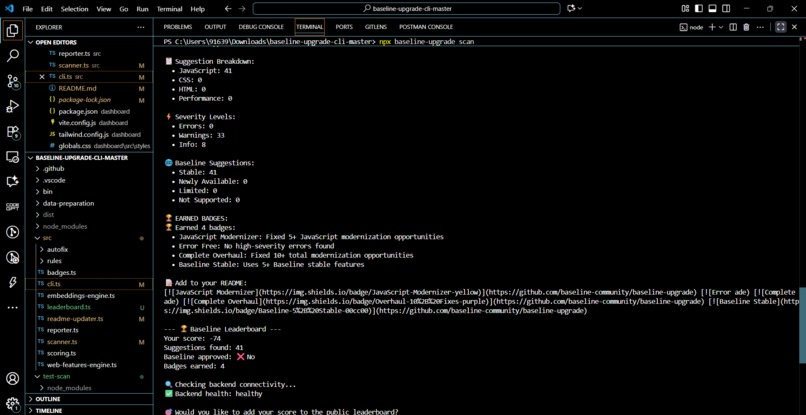Open the File menu
Screen dimensions: 806x415
pos(27,9)
